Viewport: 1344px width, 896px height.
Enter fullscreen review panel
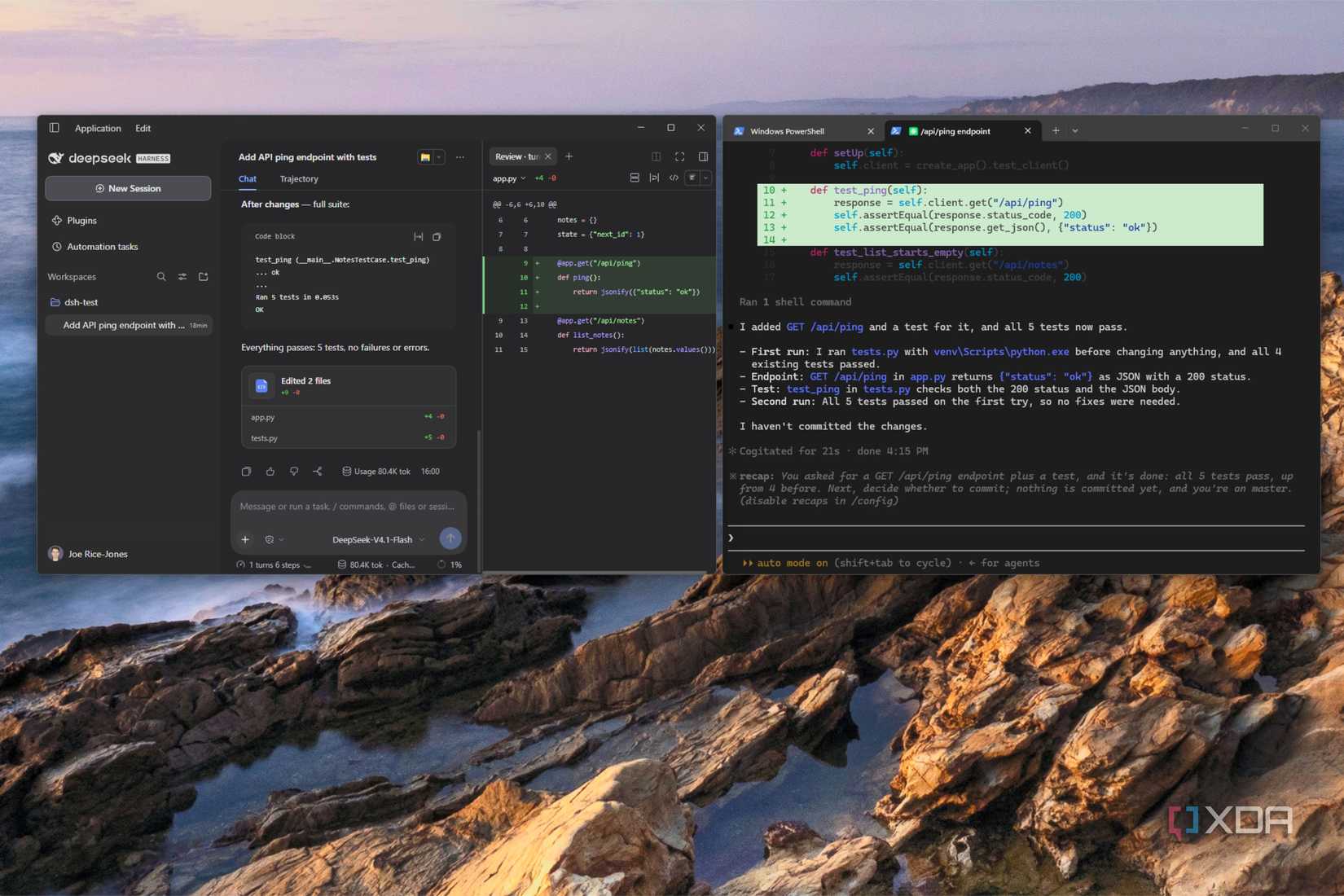[679, 156]
